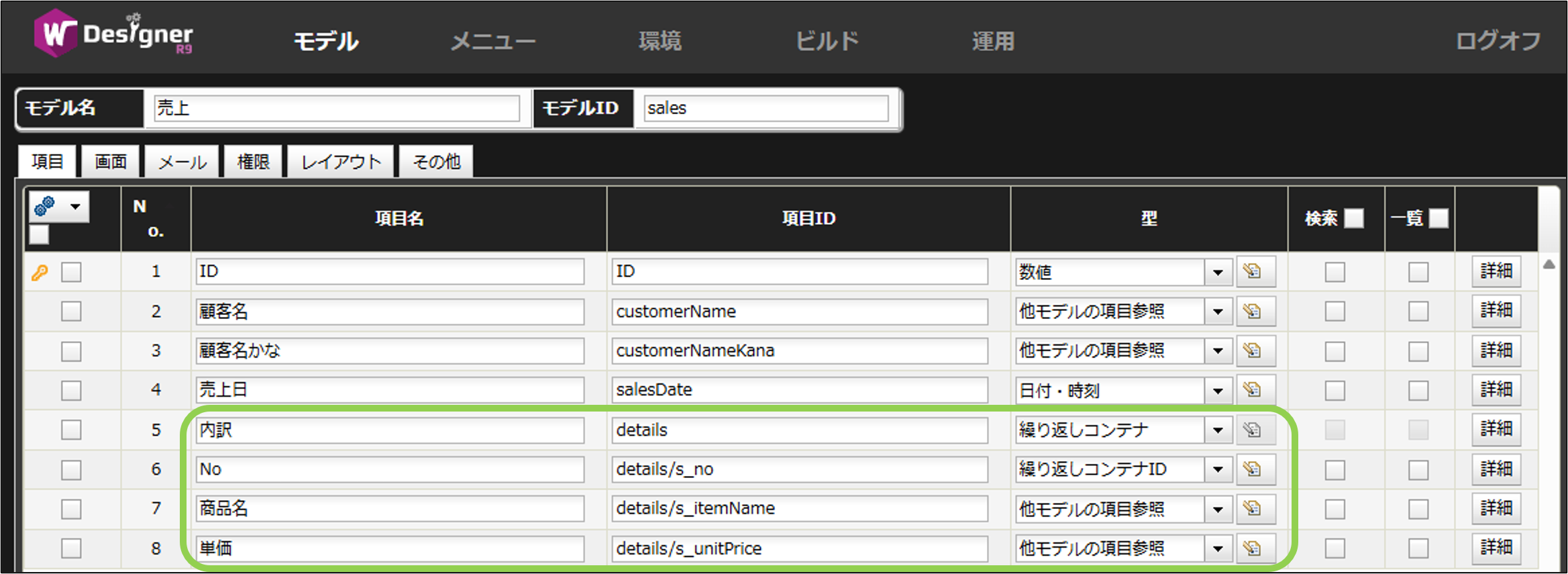Toggle the 一覧 header select-all checkbox
Screen dimensions: 1568x574
coord(1439,218)
